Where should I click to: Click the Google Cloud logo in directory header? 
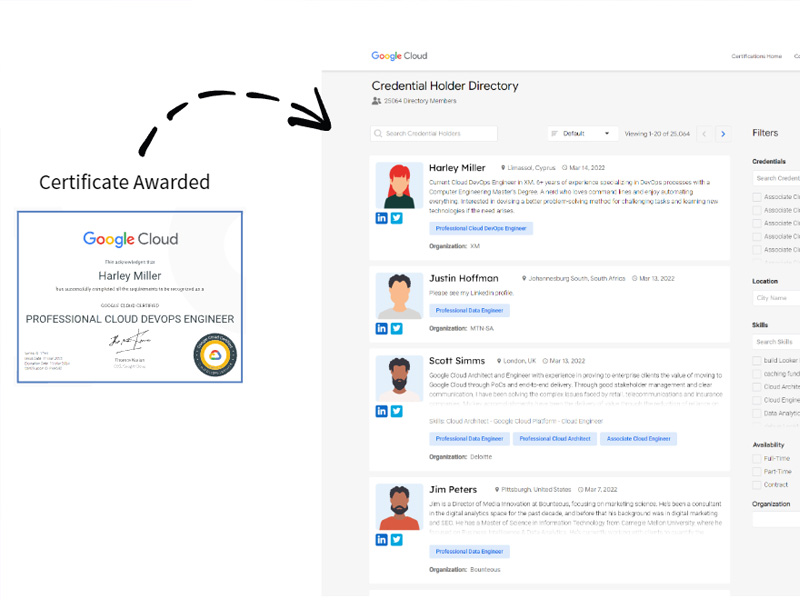click(x=399, y=56)
